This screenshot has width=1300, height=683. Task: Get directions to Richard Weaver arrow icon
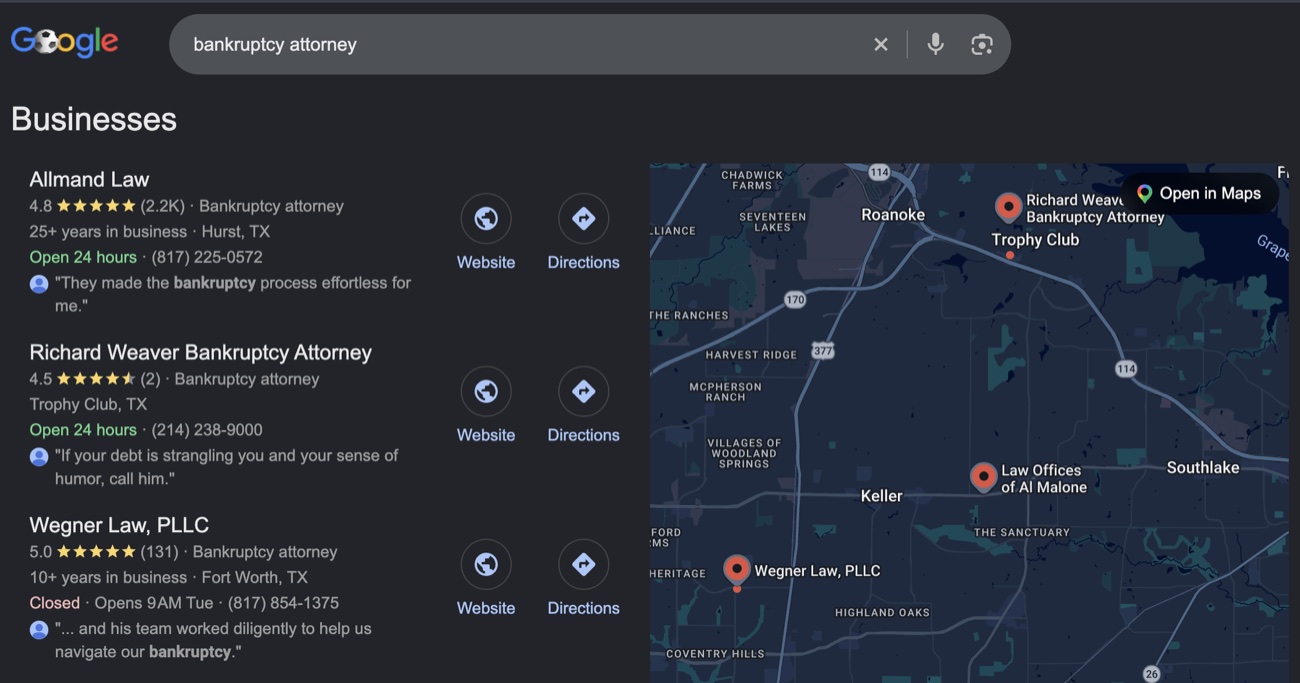(583, 392)
